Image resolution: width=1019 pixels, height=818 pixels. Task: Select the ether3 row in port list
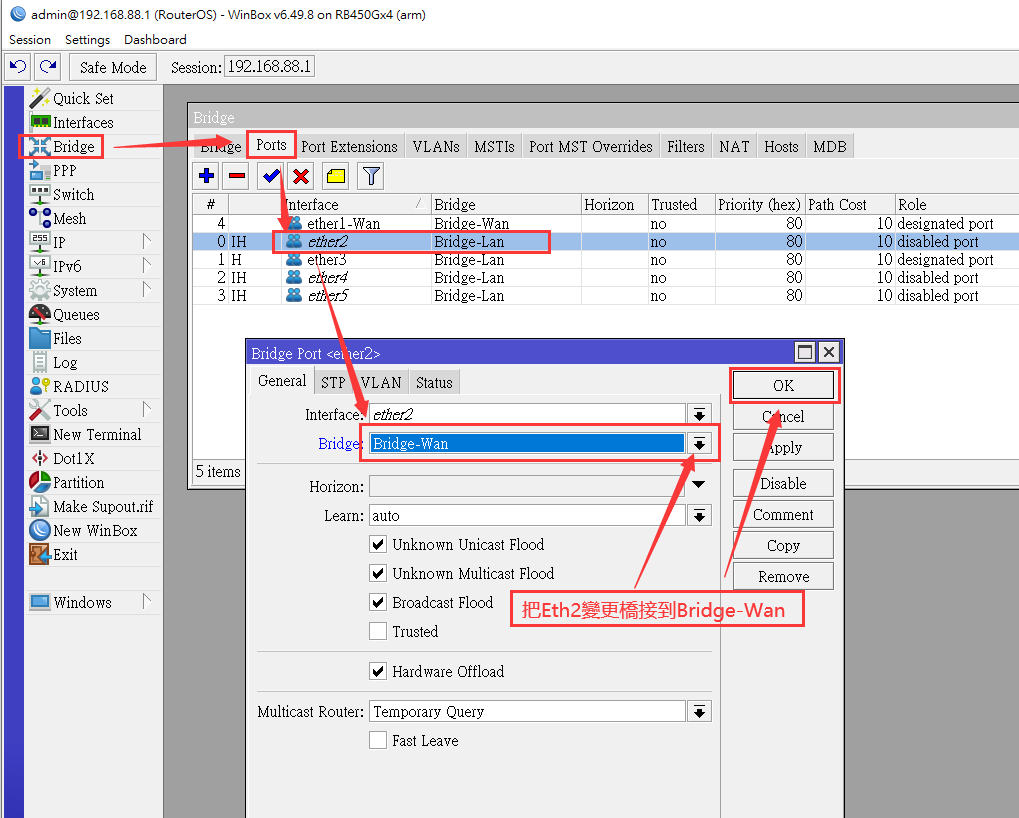[x=604, y=260]
